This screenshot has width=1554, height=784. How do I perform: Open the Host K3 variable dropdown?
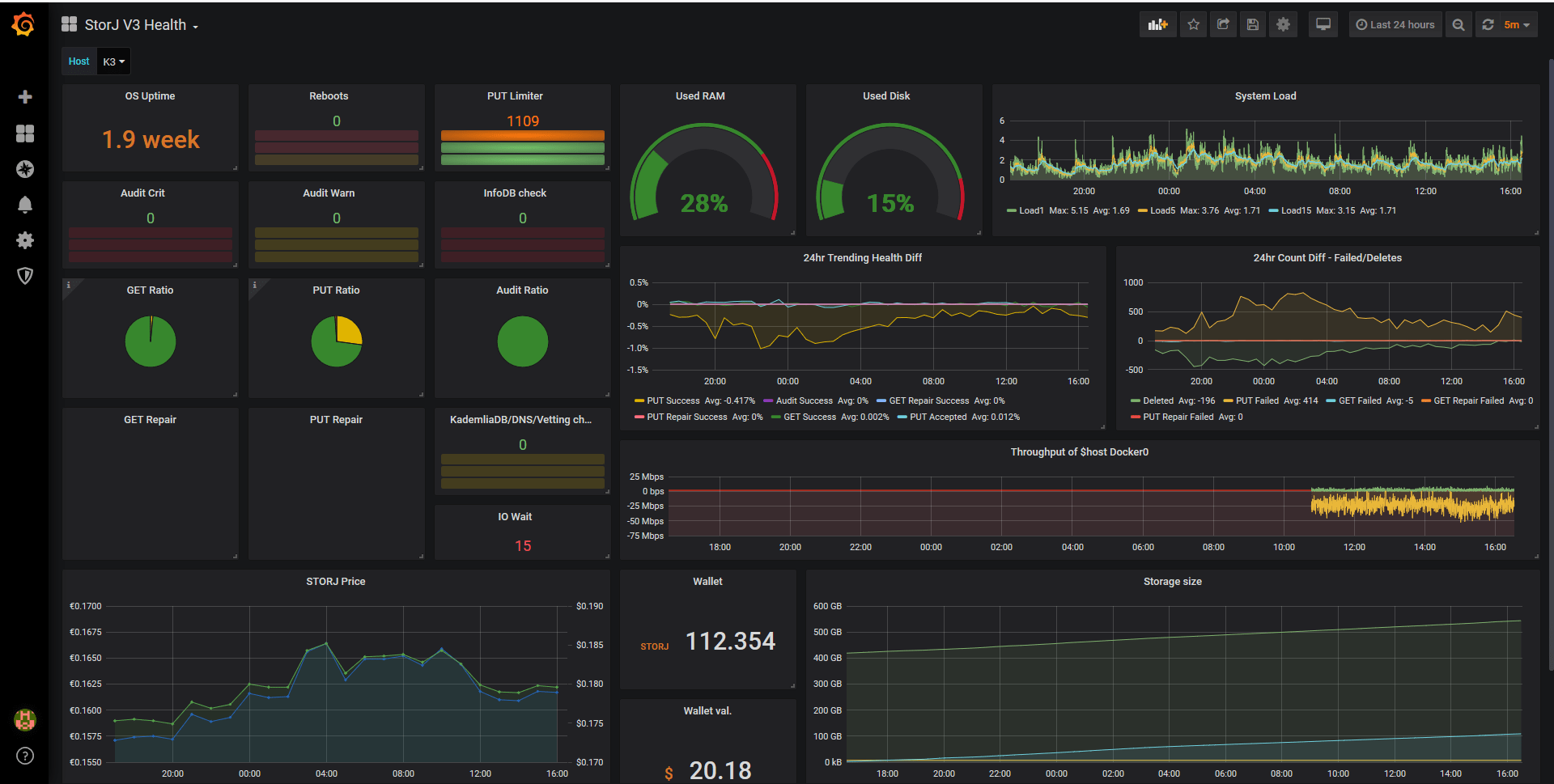[x=113, y=61]
